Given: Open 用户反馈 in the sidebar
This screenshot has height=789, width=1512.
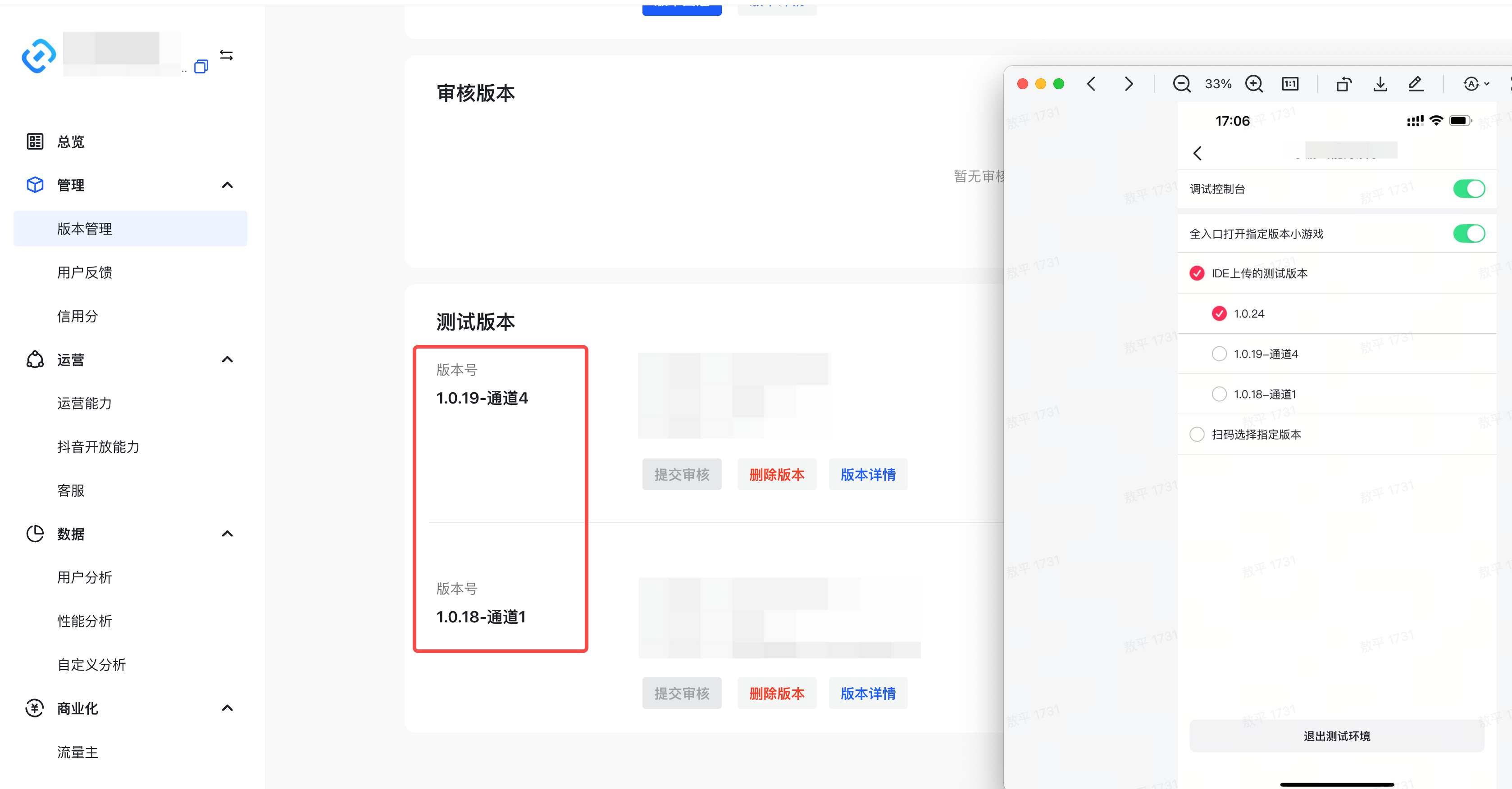Looking at the screenshot, I should pyautogui.click(x=85, y=272).
